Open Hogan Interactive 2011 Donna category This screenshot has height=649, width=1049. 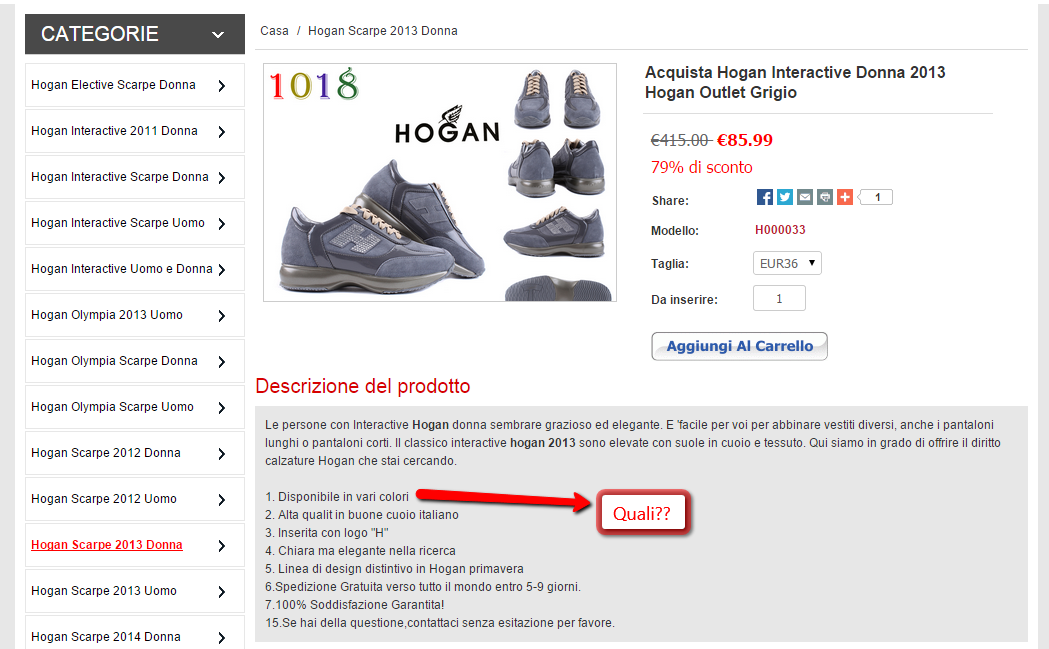(x=114, y=131)
